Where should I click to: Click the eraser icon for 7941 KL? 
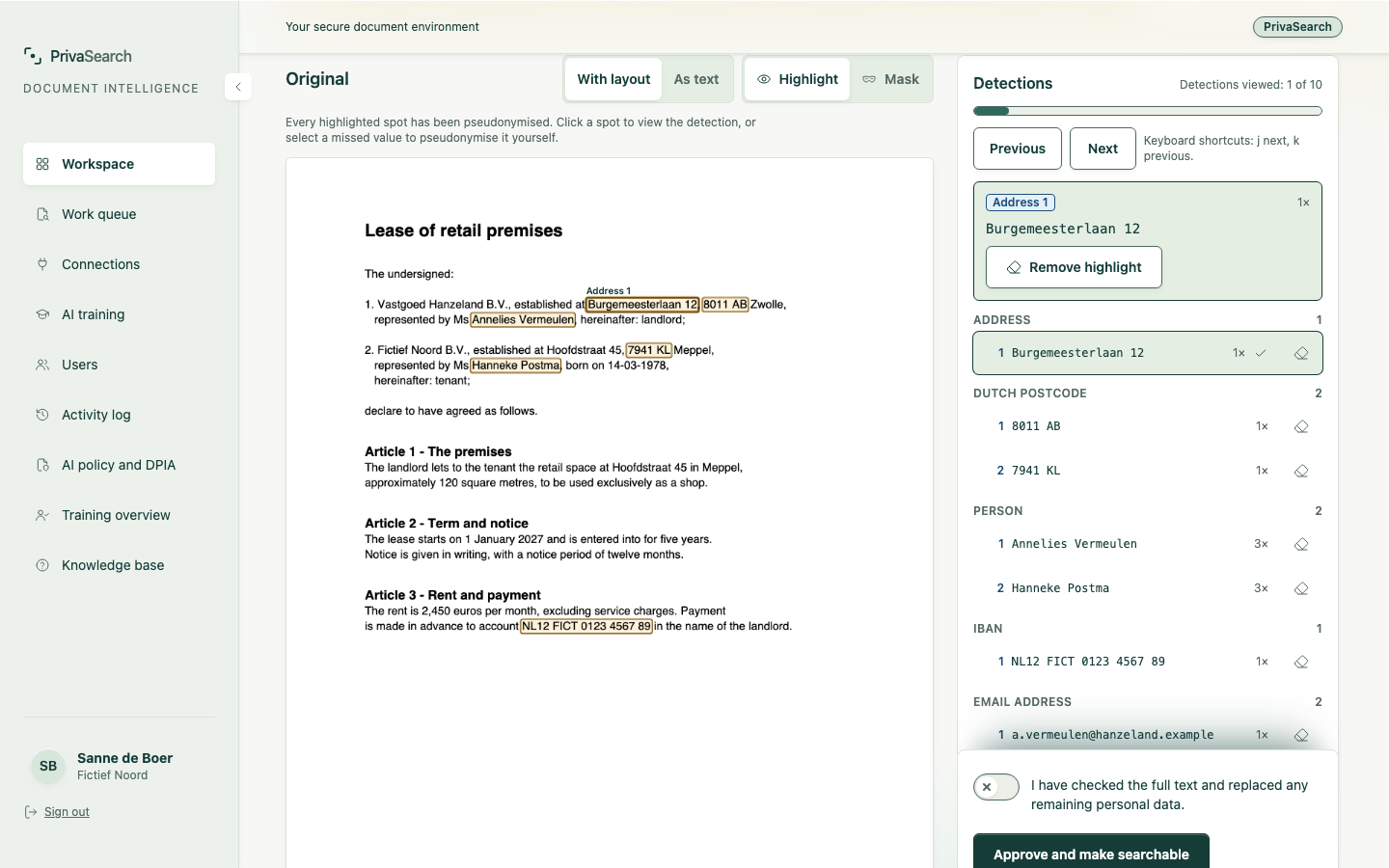pyautogui.click(x=1301, y=471)
